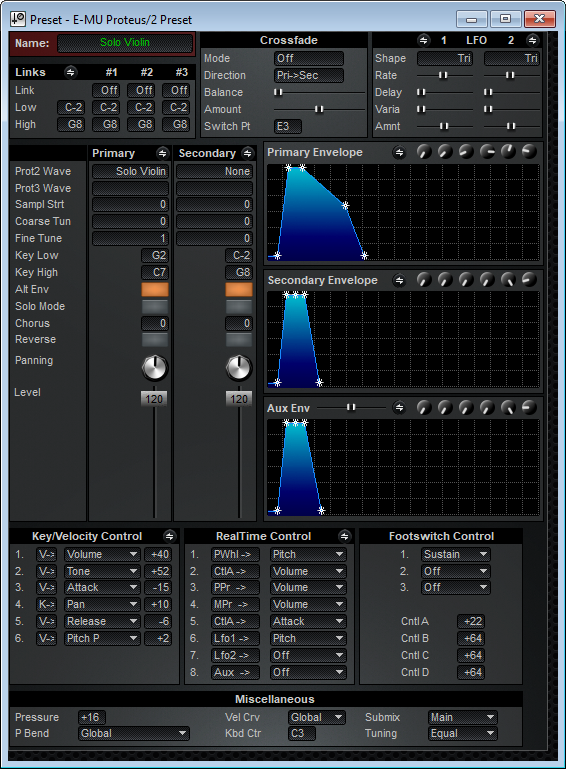Toggle Primary Alt Env orange button
Screen dimensions: 566x769
(x=154, y=289)
